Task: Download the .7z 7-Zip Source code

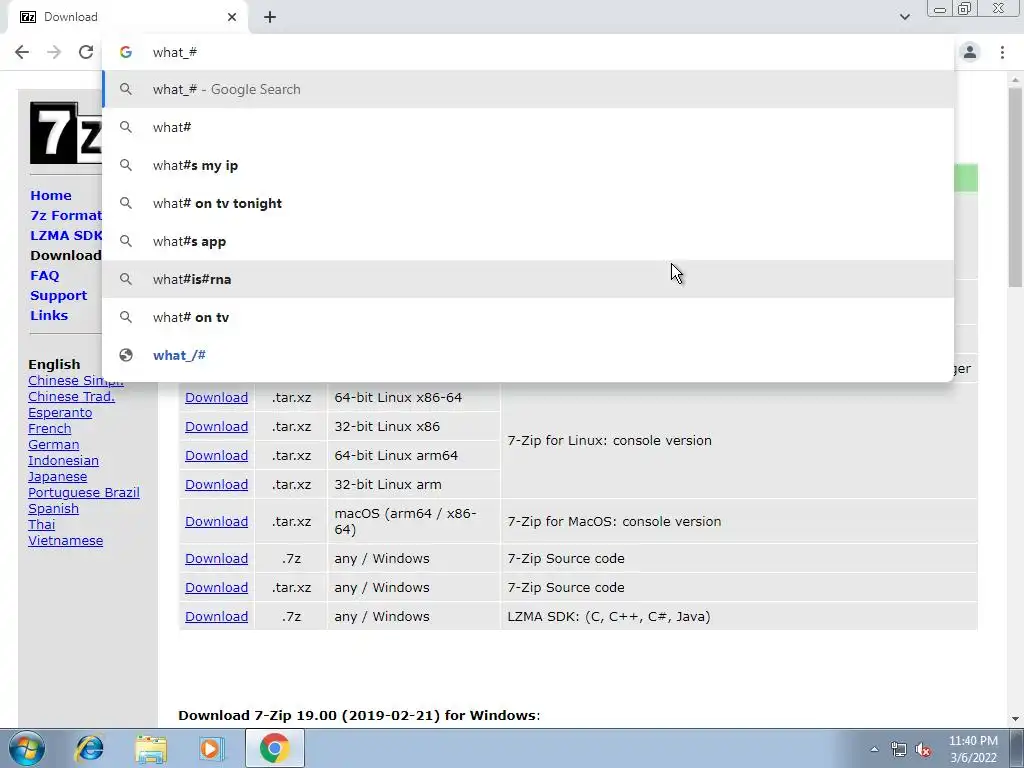Action: click(x=216, y=558)
